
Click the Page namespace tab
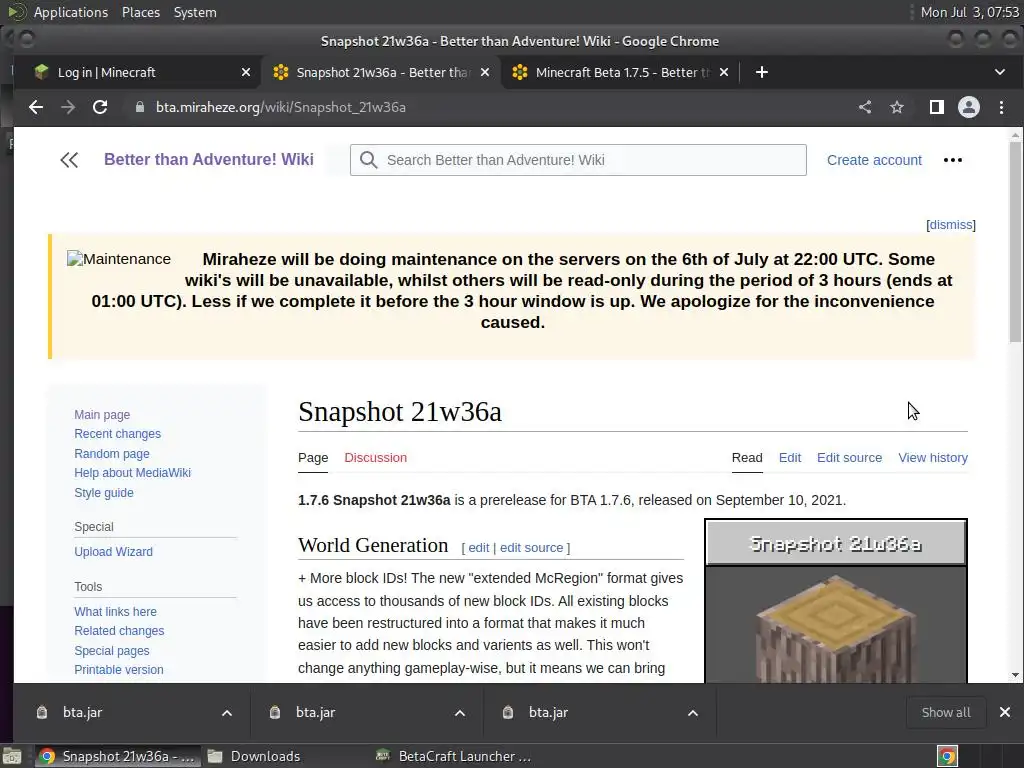pos(313,458)
